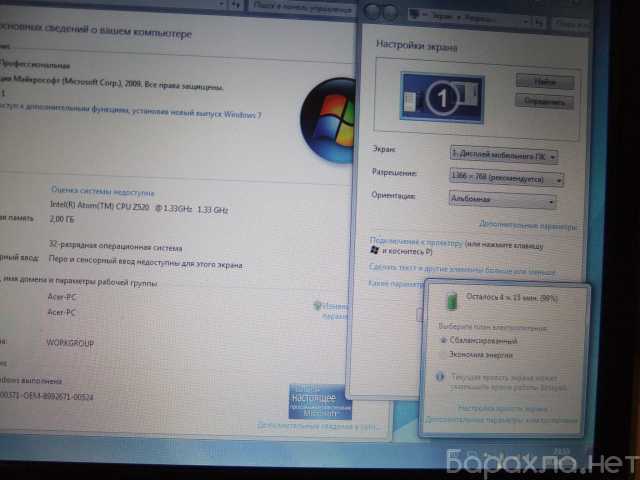This screenshot has height=480, width=640.
Task: Click the WORKGROUP text
Action: (70, 343)
